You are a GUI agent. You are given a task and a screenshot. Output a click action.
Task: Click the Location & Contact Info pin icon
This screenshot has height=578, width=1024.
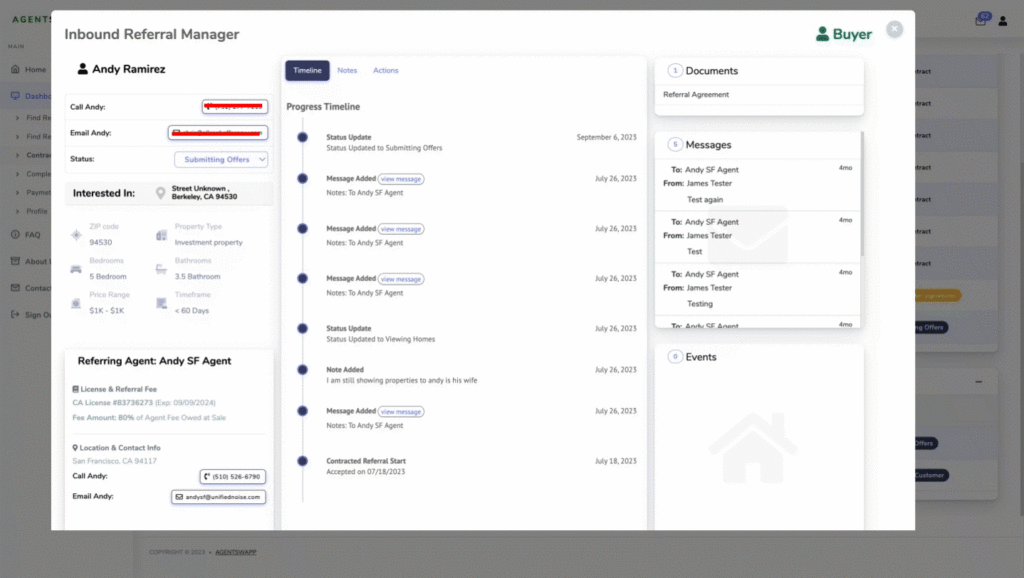pos(75,448)
